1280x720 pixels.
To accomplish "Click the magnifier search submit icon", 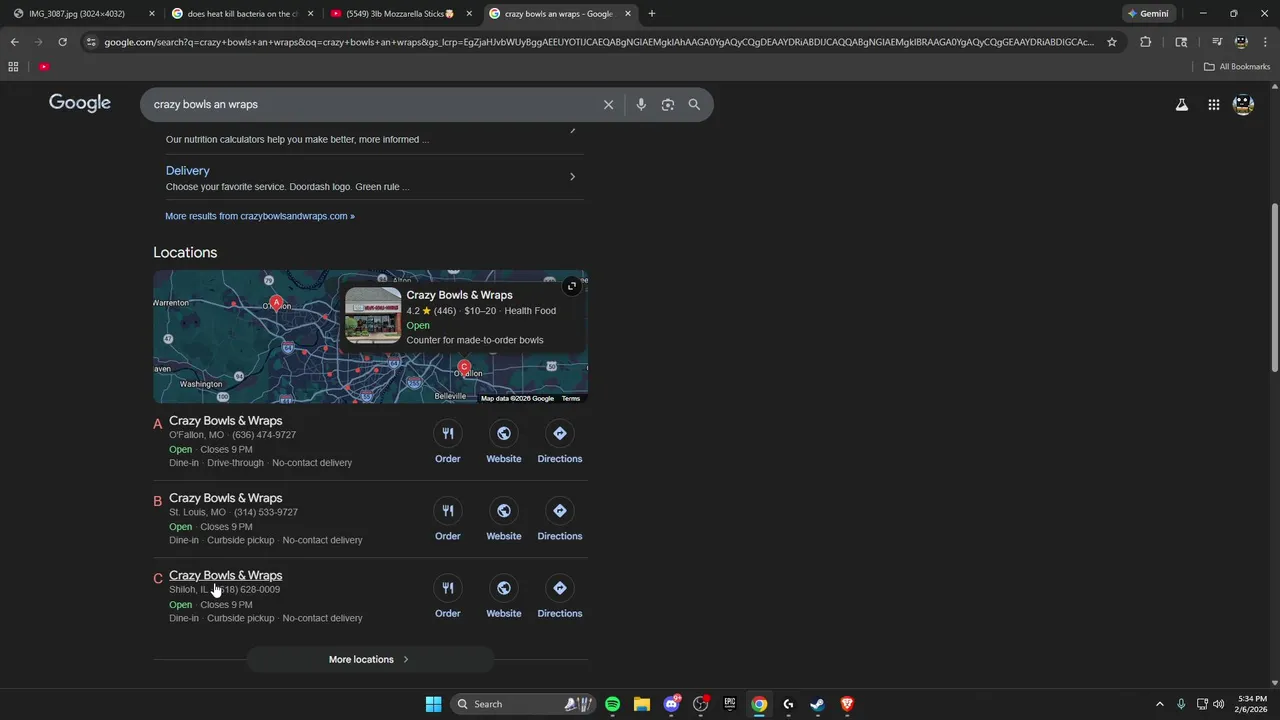I will click(x=694, y=104).
